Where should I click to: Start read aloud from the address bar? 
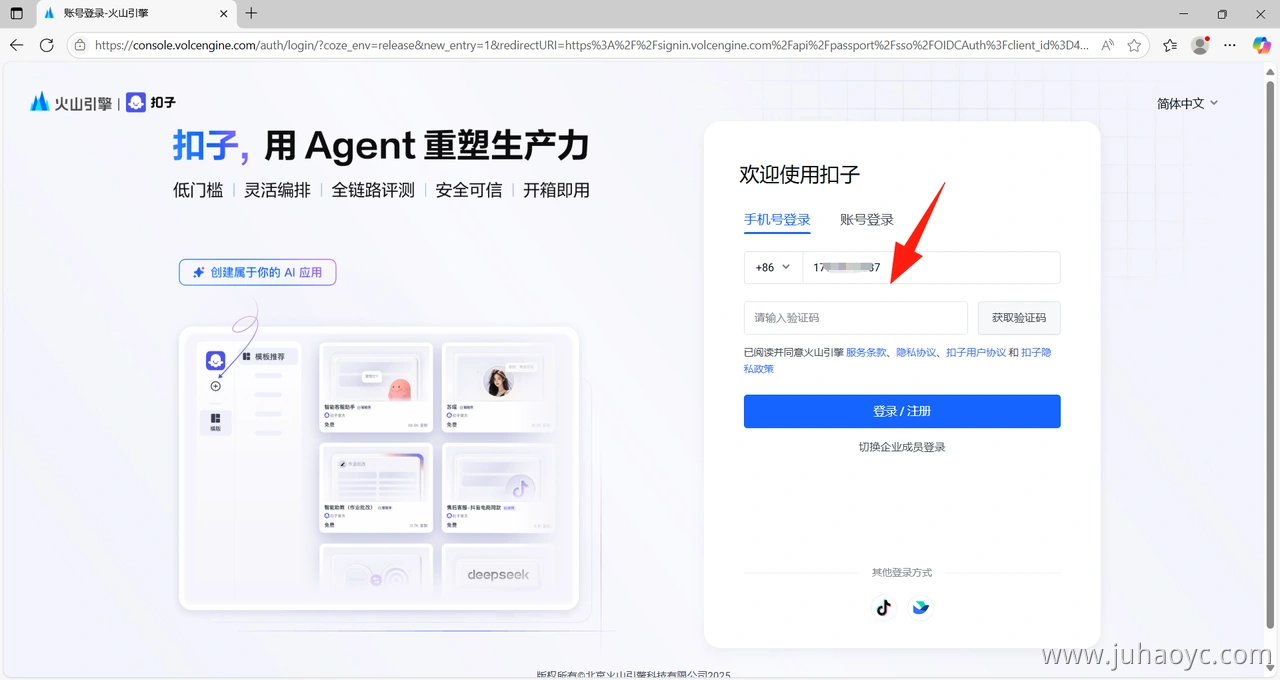point(1108,45)
